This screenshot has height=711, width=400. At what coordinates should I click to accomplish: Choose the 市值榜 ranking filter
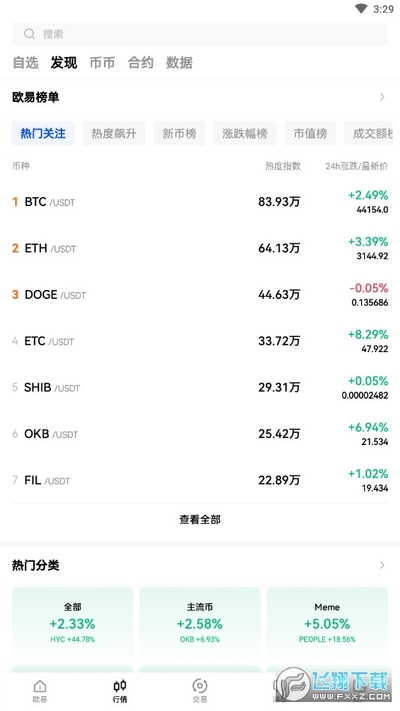click(x=310, y=133)
